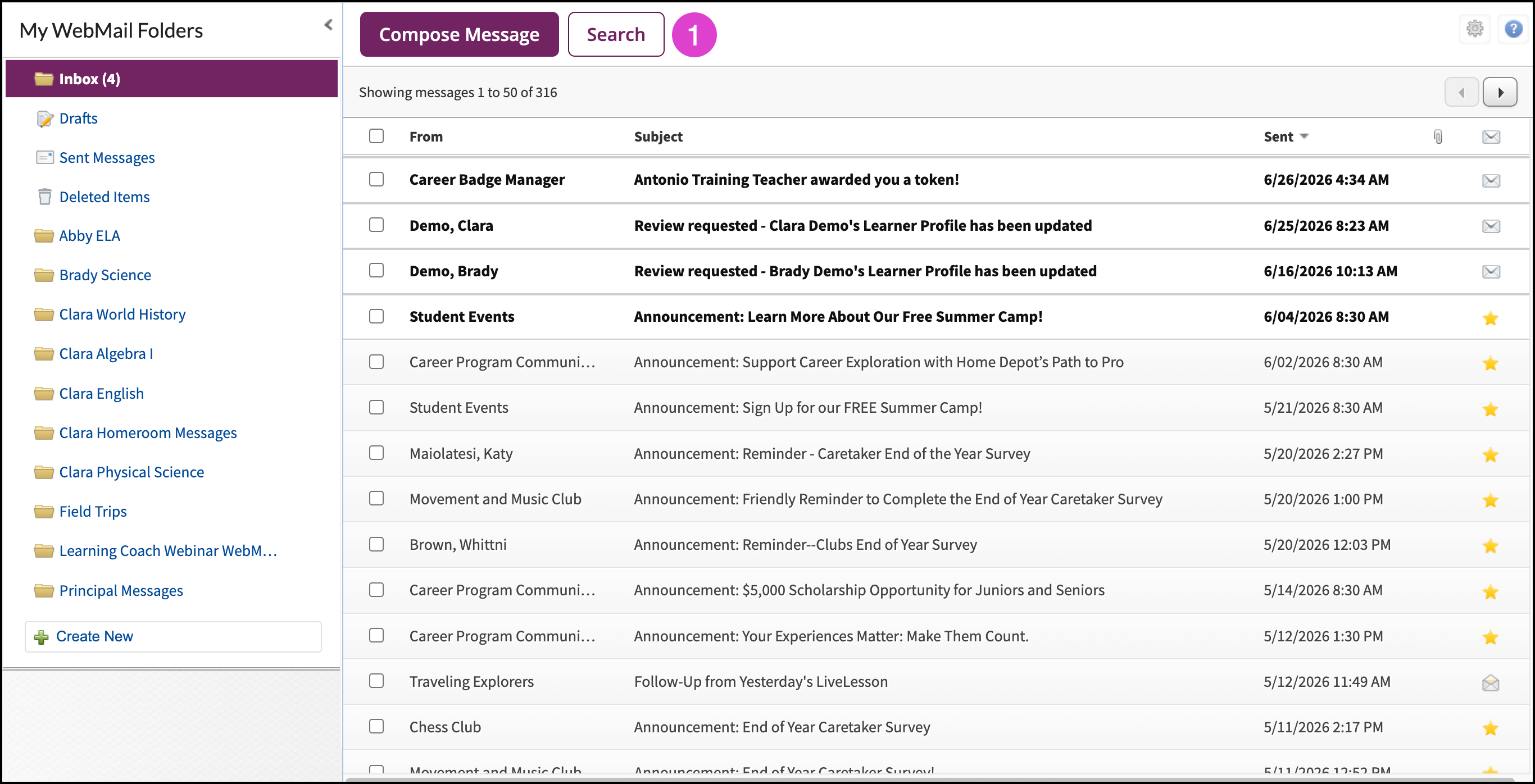Image resolution: width=1535 pixels, height=784 pixels.
Task: Click envelope icon on Demo, Clara row
Action: (x=1491, y=226)
